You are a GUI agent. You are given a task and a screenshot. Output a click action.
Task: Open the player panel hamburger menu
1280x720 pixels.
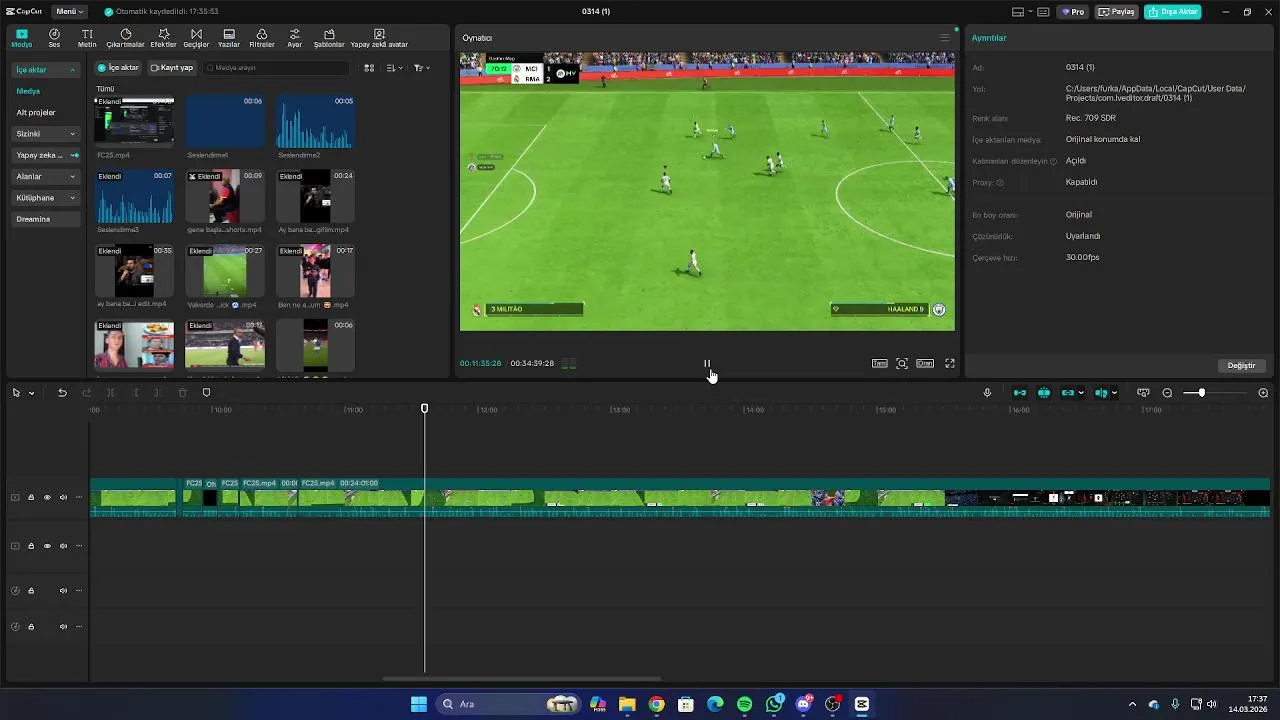click(x=944, y=38)
